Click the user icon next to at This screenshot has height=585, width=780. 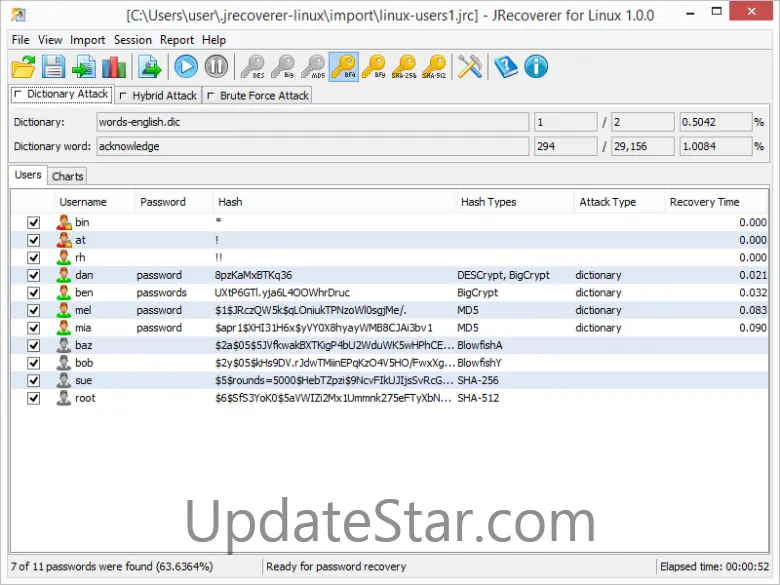pos(64,240)
